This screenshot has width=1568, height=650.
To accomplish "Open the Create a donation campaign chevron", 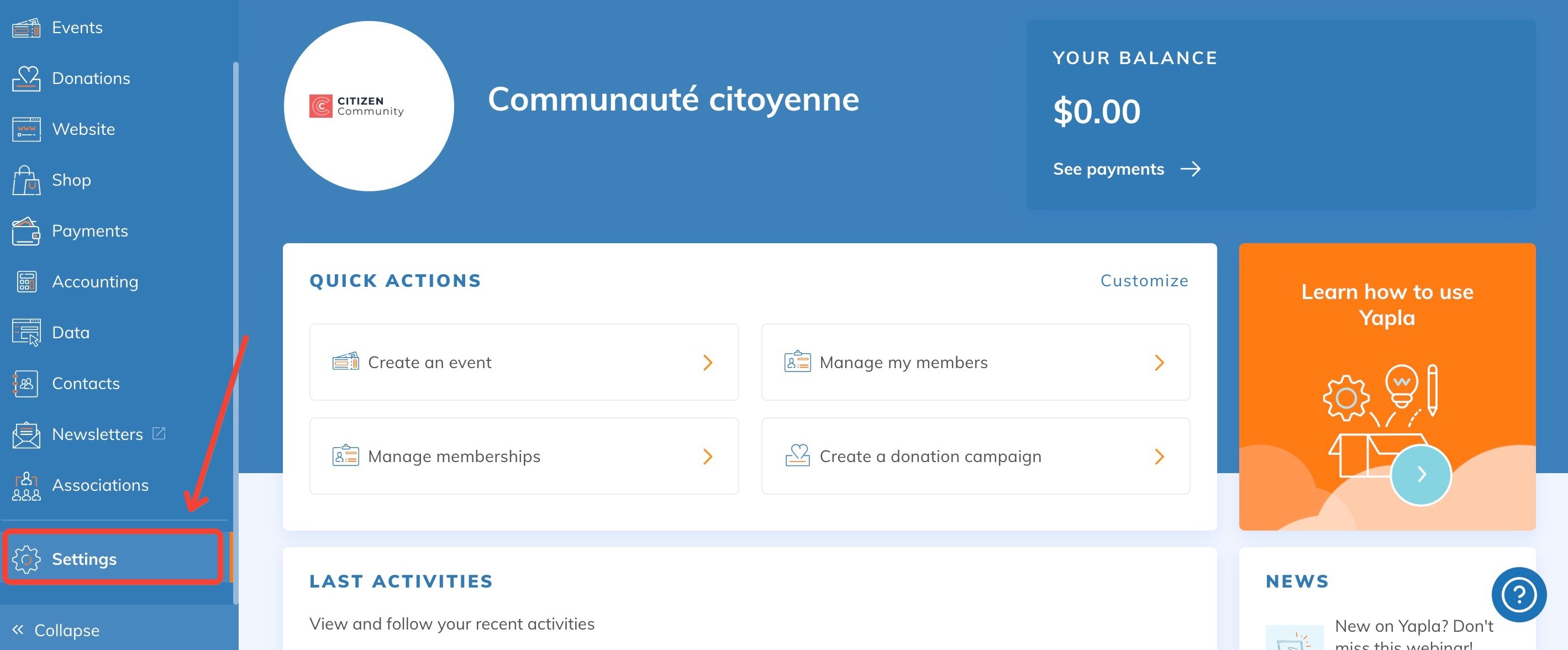I will coord(1159,457).
